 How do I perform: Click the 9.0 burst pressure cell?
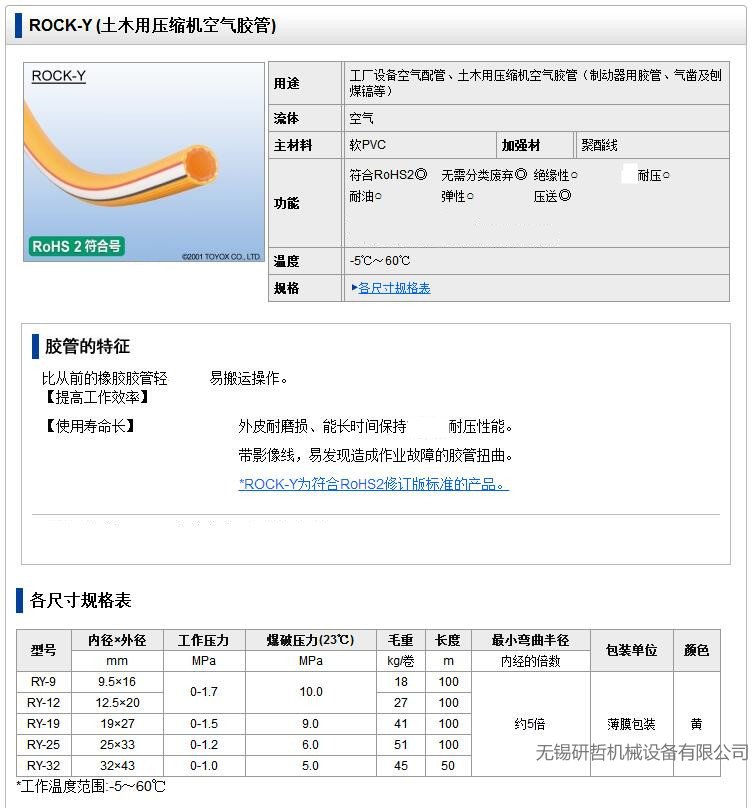pos(311,724)
